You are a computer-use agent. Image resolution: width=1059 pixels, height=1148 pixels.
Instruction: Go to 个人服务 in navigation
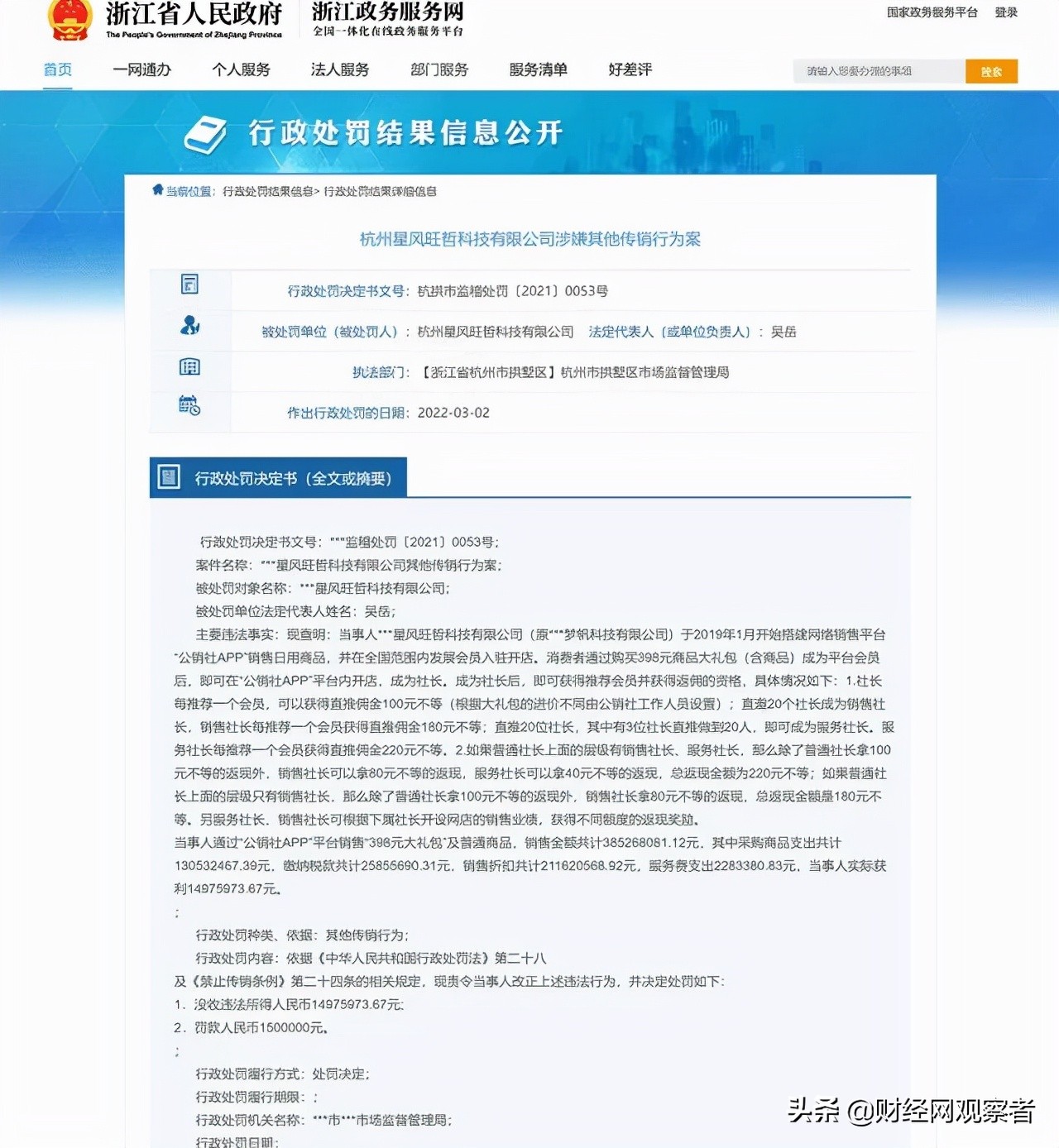tap(242, 69)
